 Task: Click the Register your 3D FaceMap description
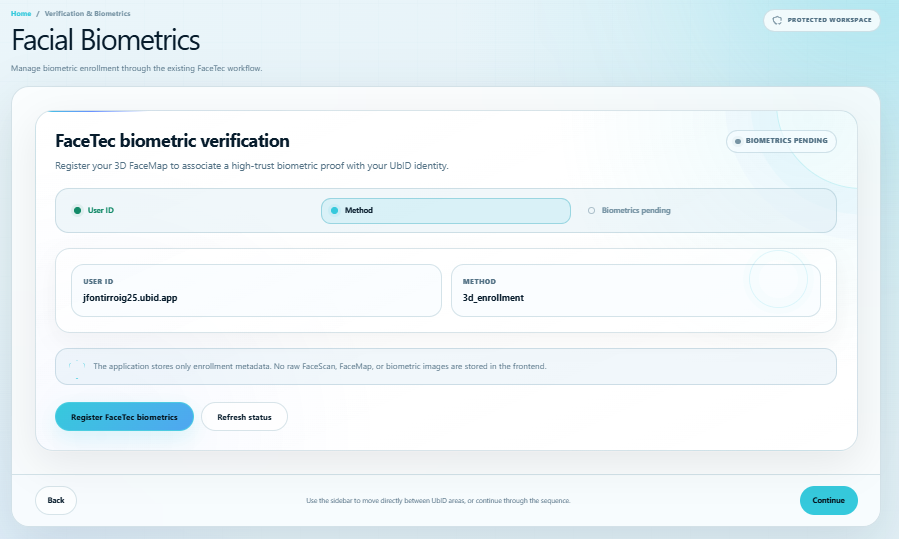[252, 166]
